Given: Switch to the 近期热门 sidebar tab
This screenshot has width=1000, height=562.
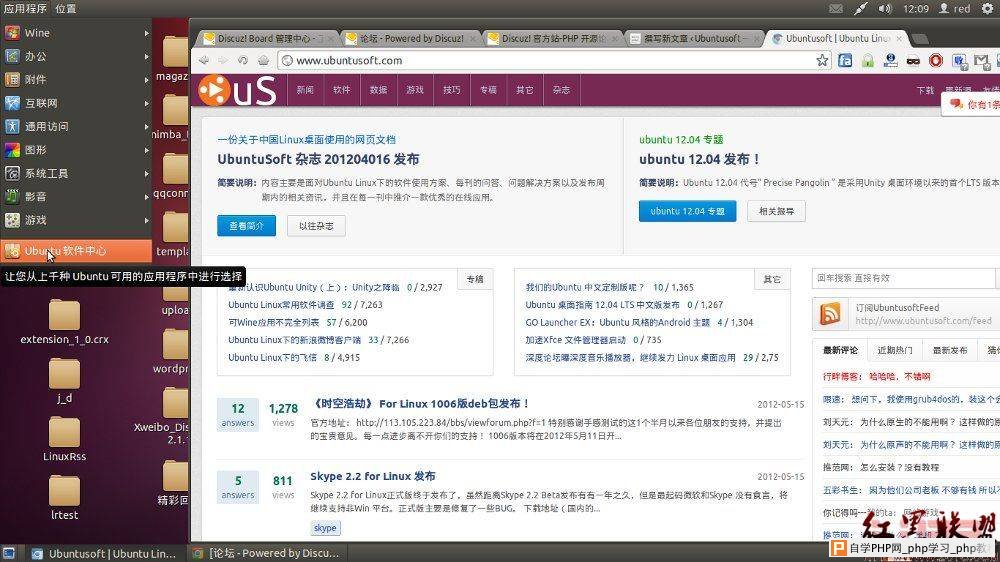Looking at the screenshot, I should coord(894,350).
